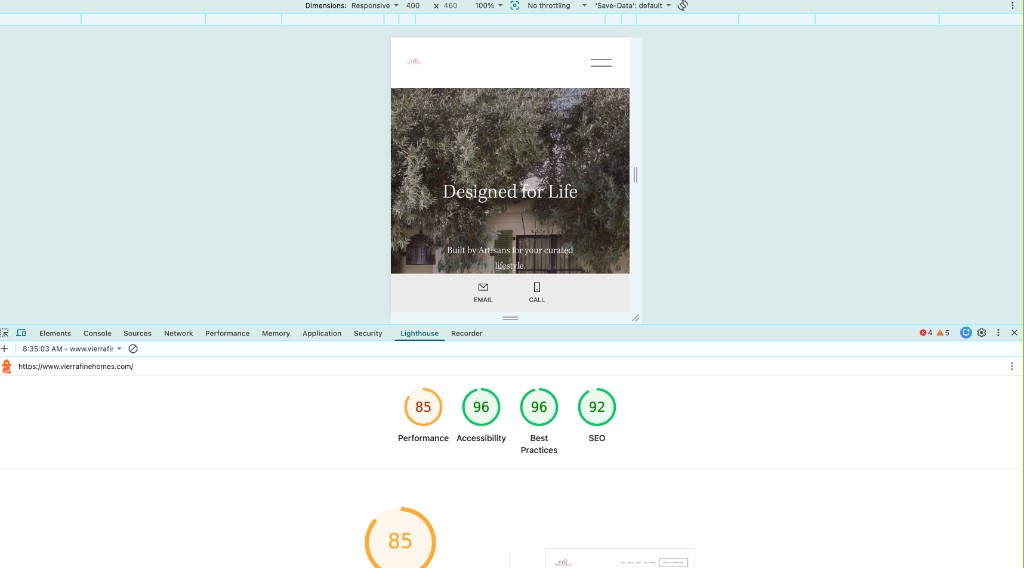Click the viewport corner resize handle
The width and height of the screenshot is (1024, 568).
point(635,318)
